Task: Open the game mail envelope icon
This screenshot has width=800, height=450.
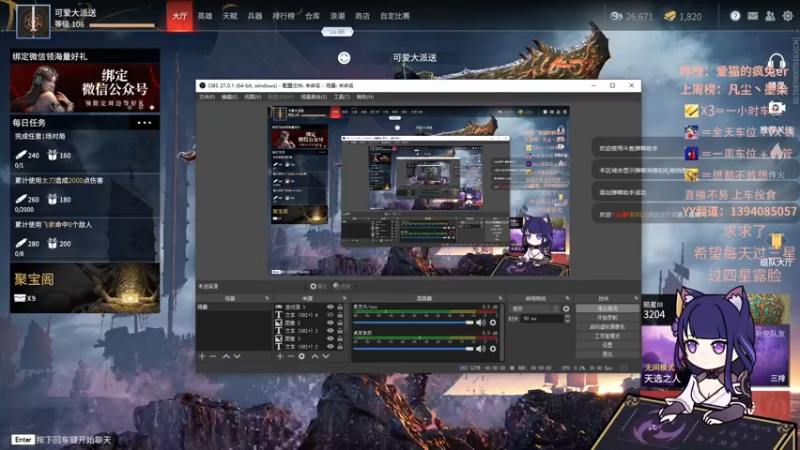Action: (753, 16)
